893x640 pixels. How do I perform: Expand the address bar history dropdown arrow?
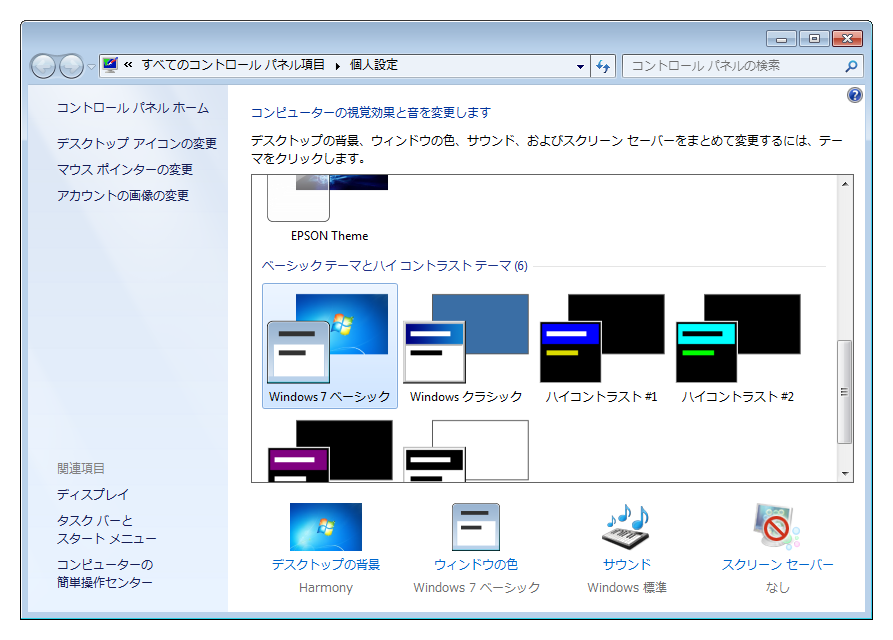coord(580,66)
